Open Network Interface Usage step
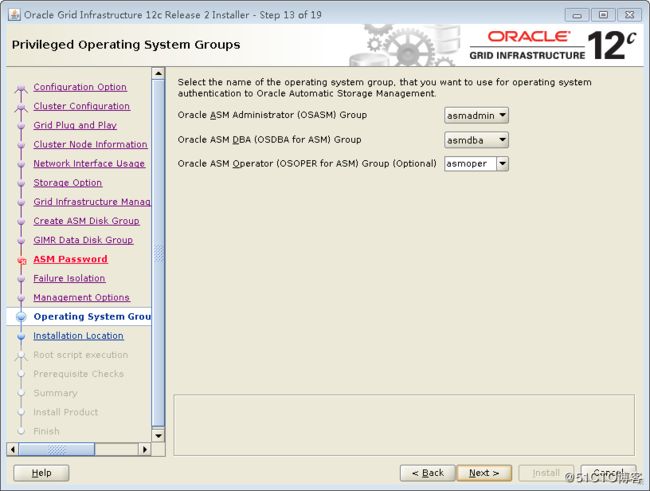Viewport: 650px width, 491px height. point(89,163)
